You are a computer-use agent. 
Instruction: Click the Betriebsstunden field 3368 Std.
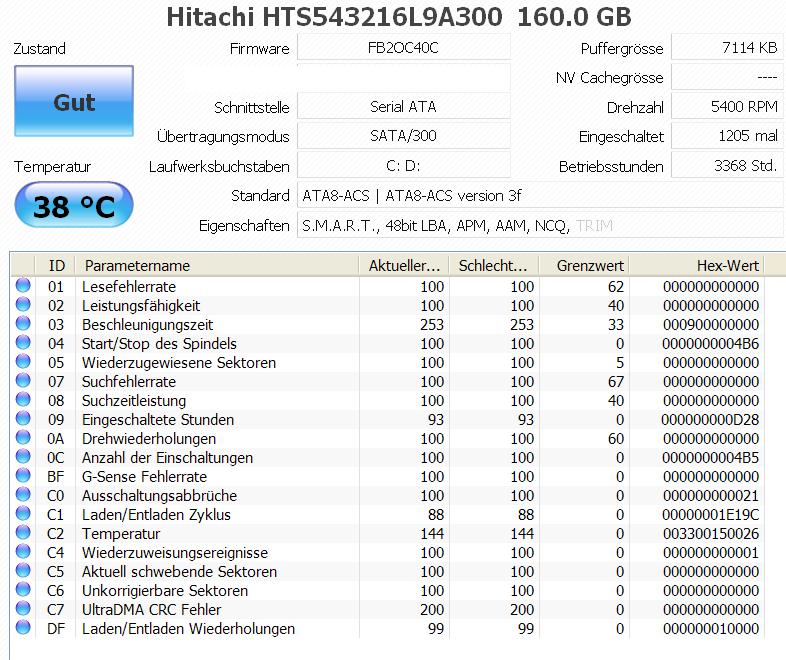coord(727,165)
